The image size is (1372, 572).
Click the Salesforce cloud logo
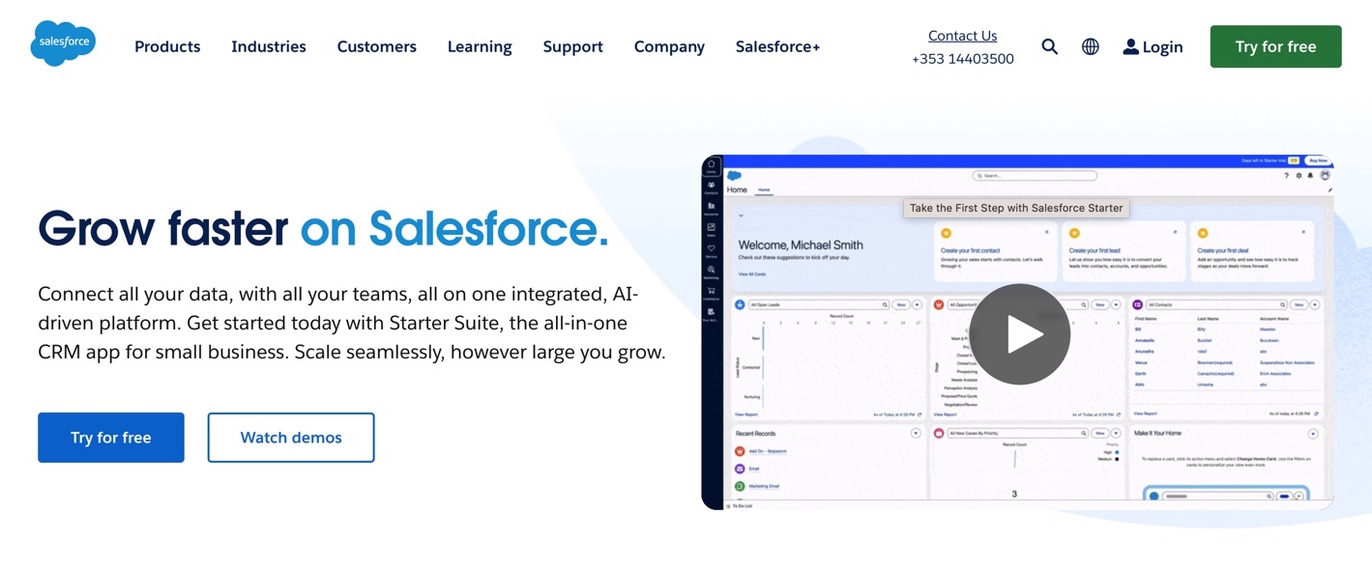click(62, 44)
